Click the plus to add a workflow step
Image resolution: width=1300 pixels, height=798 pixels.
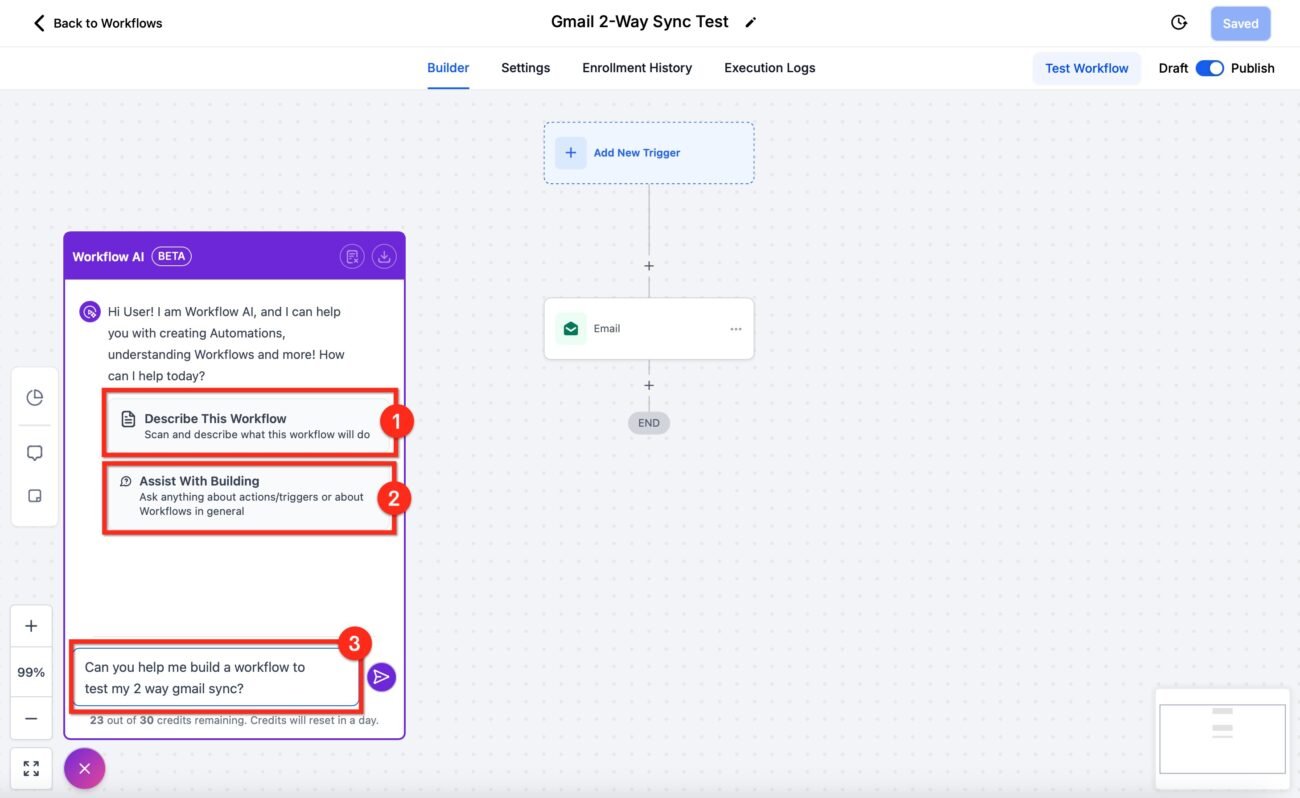pyautogui.click(x=648, y=265)
